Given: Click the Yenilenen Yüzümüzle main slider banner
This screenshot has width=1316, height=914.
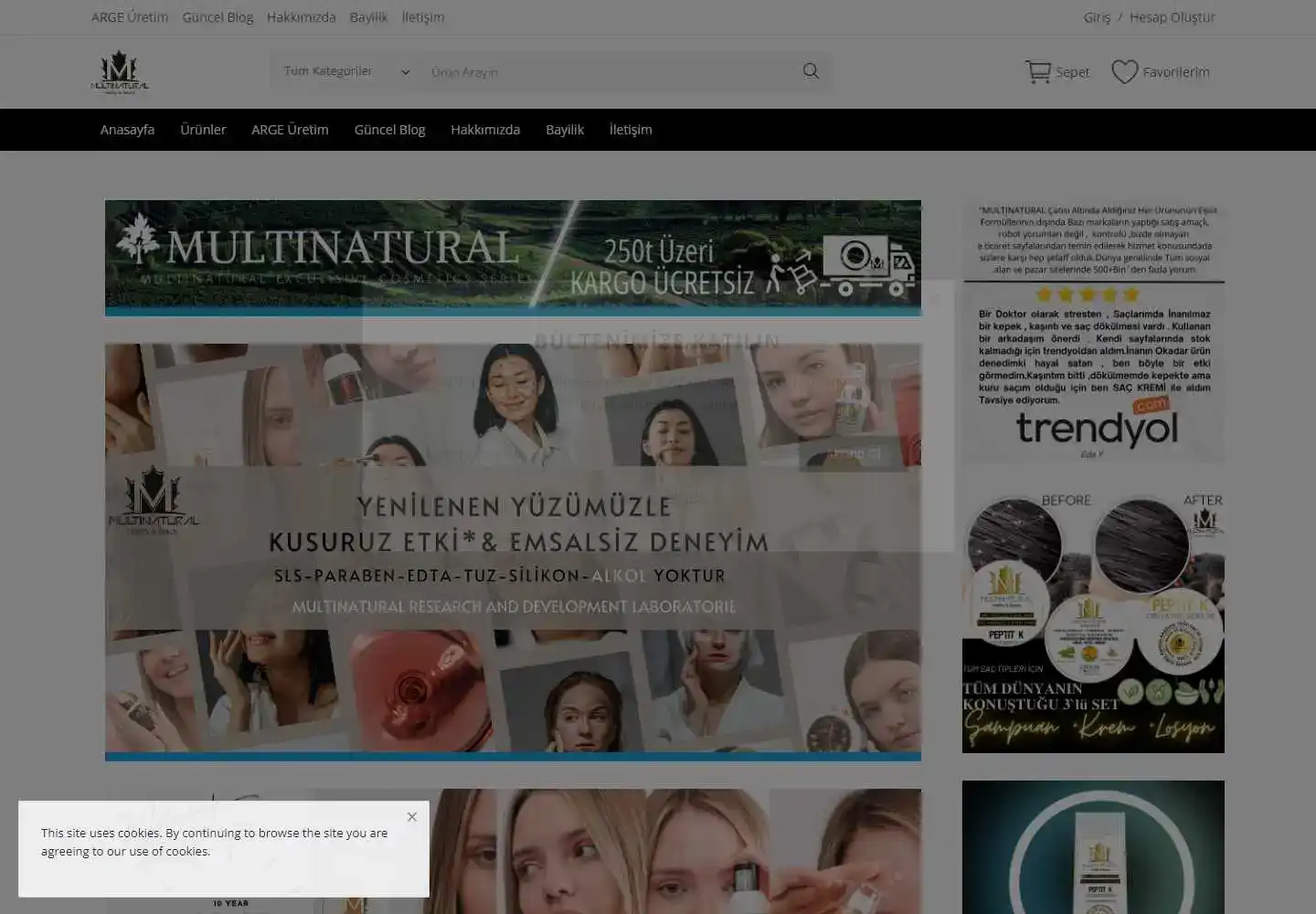Looking at the screenshot, I should point(513,552).
